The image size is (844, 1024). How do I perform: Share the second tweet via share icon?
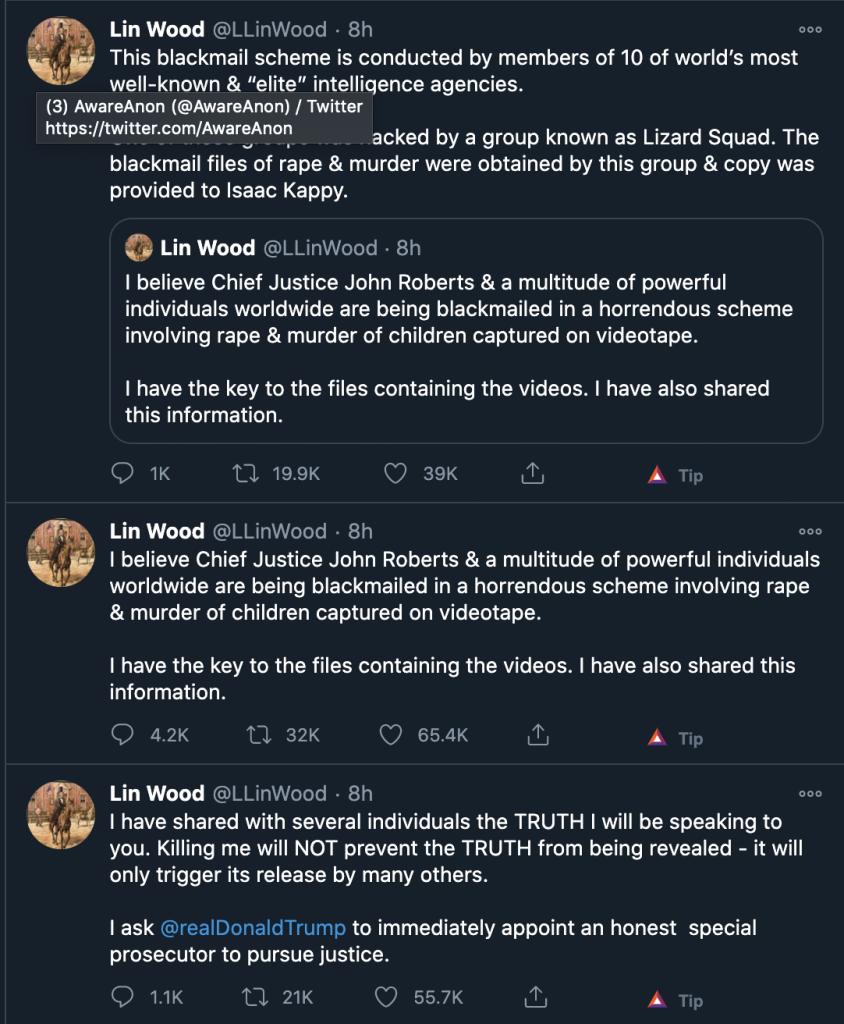(538, 735)
